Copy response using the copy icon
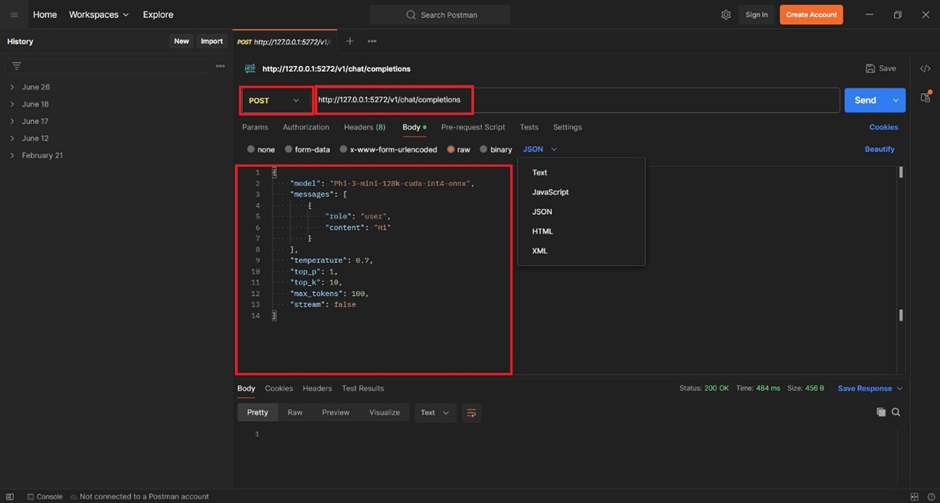Viewport: 940px width, 503px height. [880, 412]
